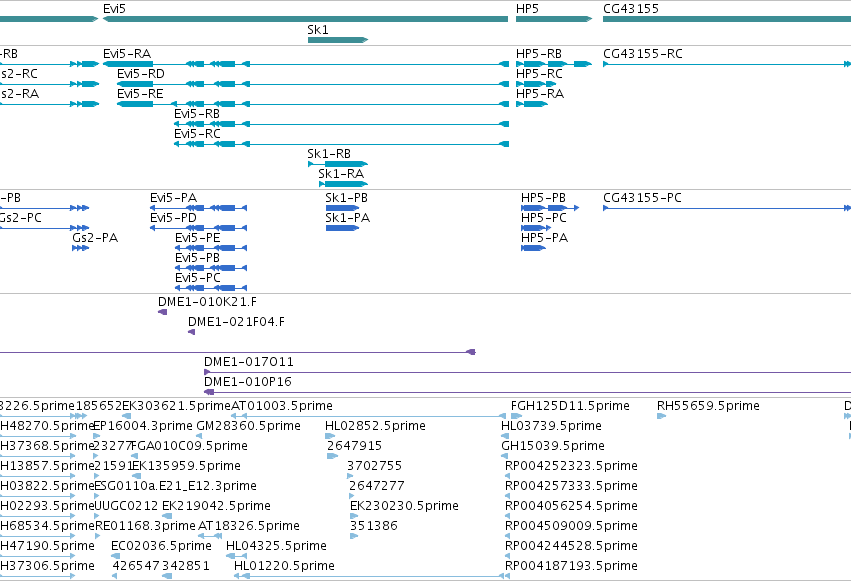Select the Sk1-RB transcript label
Viewport: 851px width, 581px height.
[329, 154]
